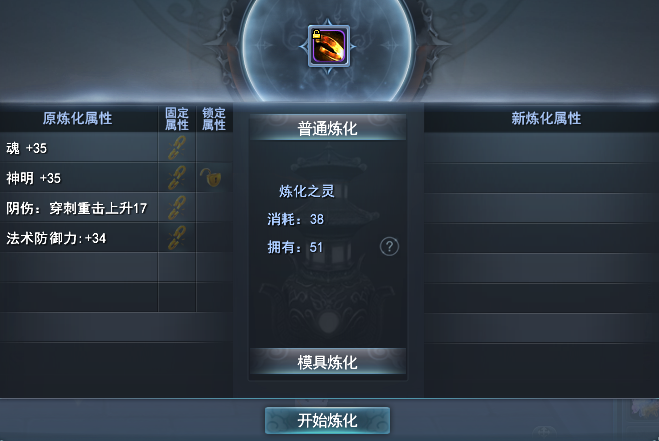The image size is (659, 441).
Task: Toggle the lock cell for 魂 +35
Action: (214, 148)
